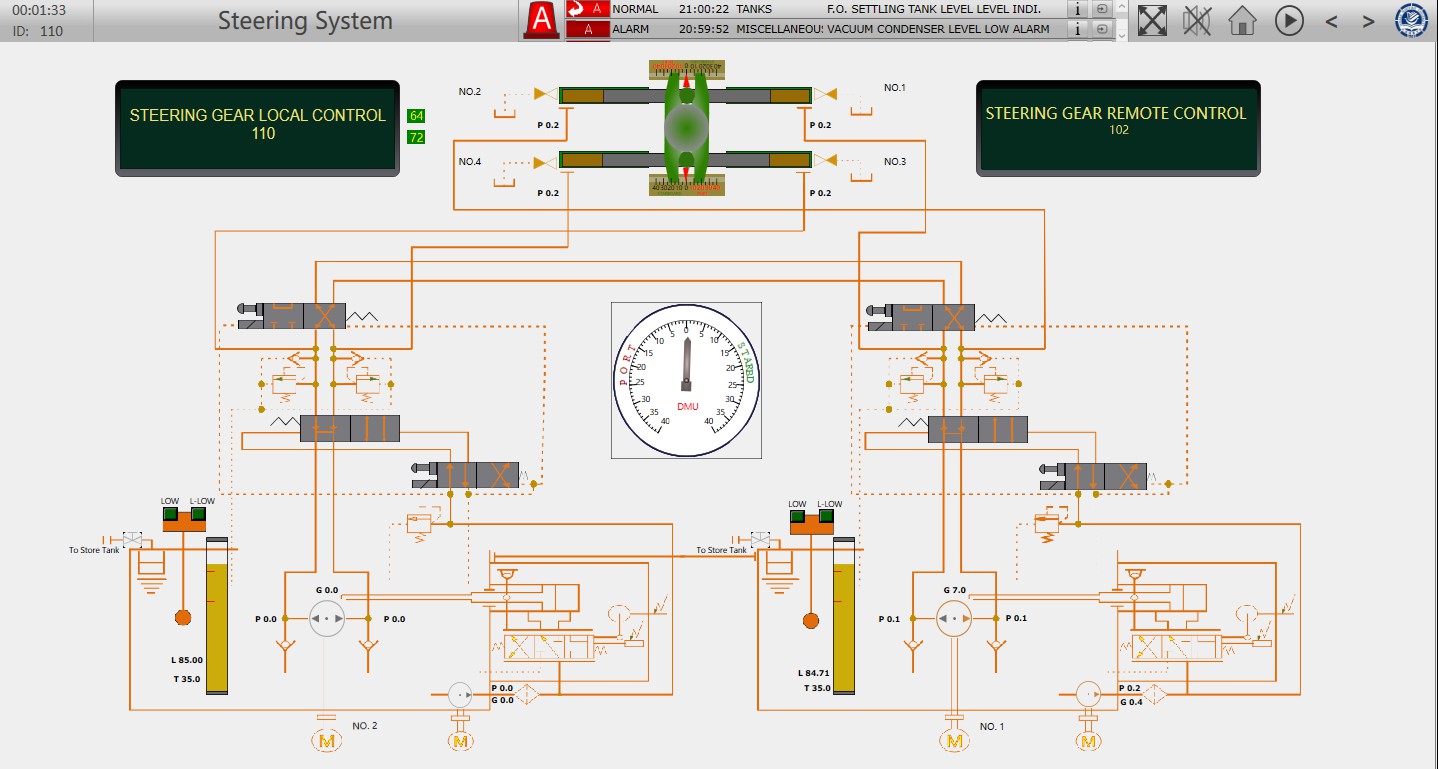Click the right To Store Tank valve
Viewport: 1438px width, 769px height.
click(759, 539)
